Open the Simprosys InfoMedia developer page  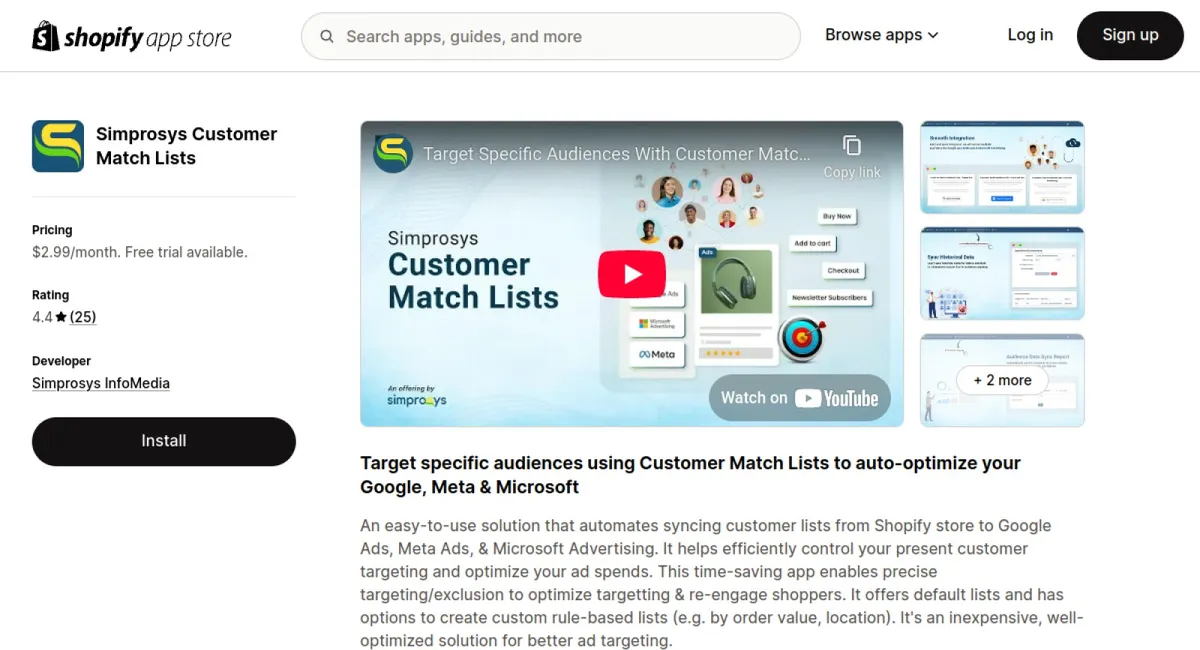click(x=100, y=382)
